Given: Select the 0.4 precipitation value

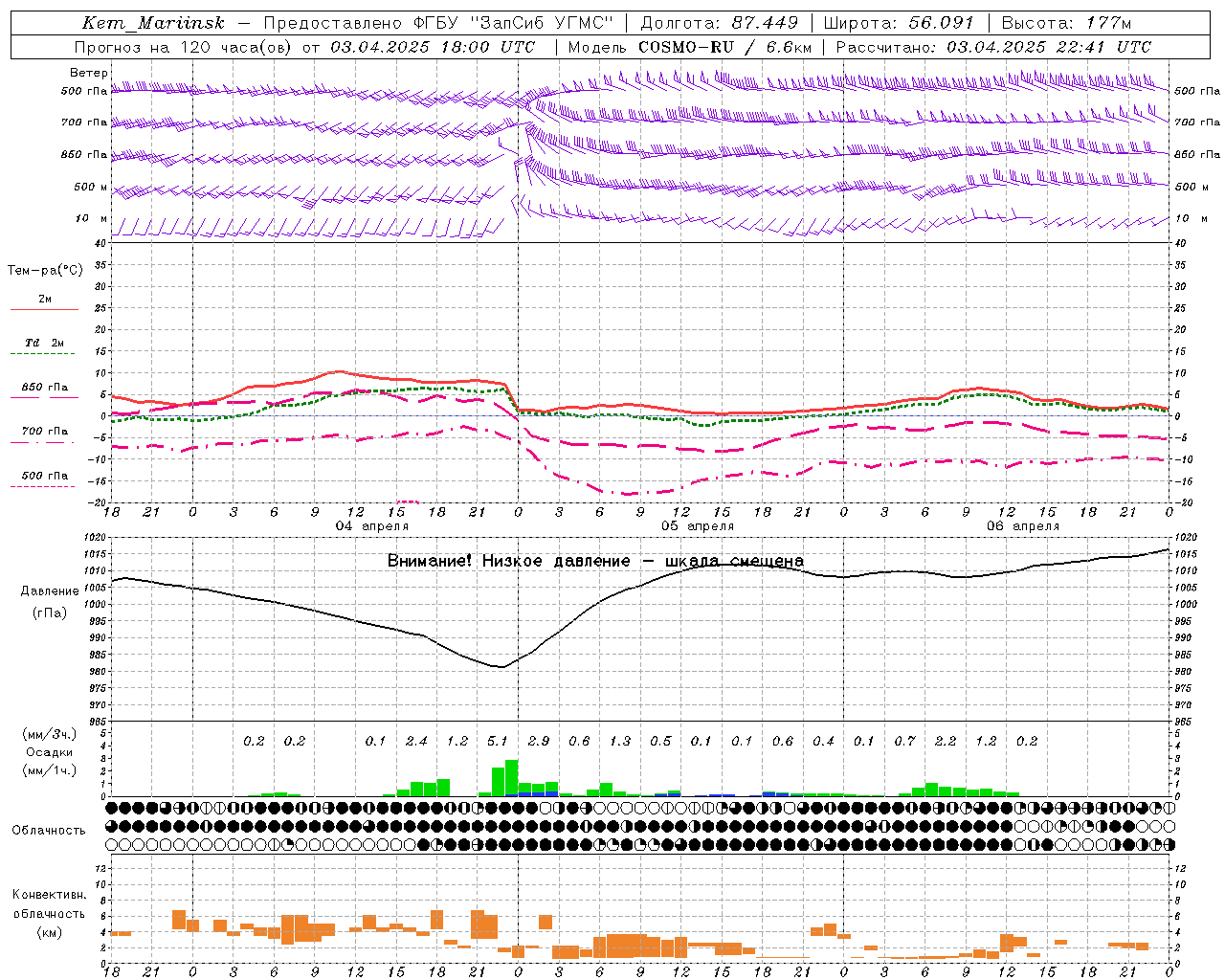Looking at the screenshot, I should [823, 742].
